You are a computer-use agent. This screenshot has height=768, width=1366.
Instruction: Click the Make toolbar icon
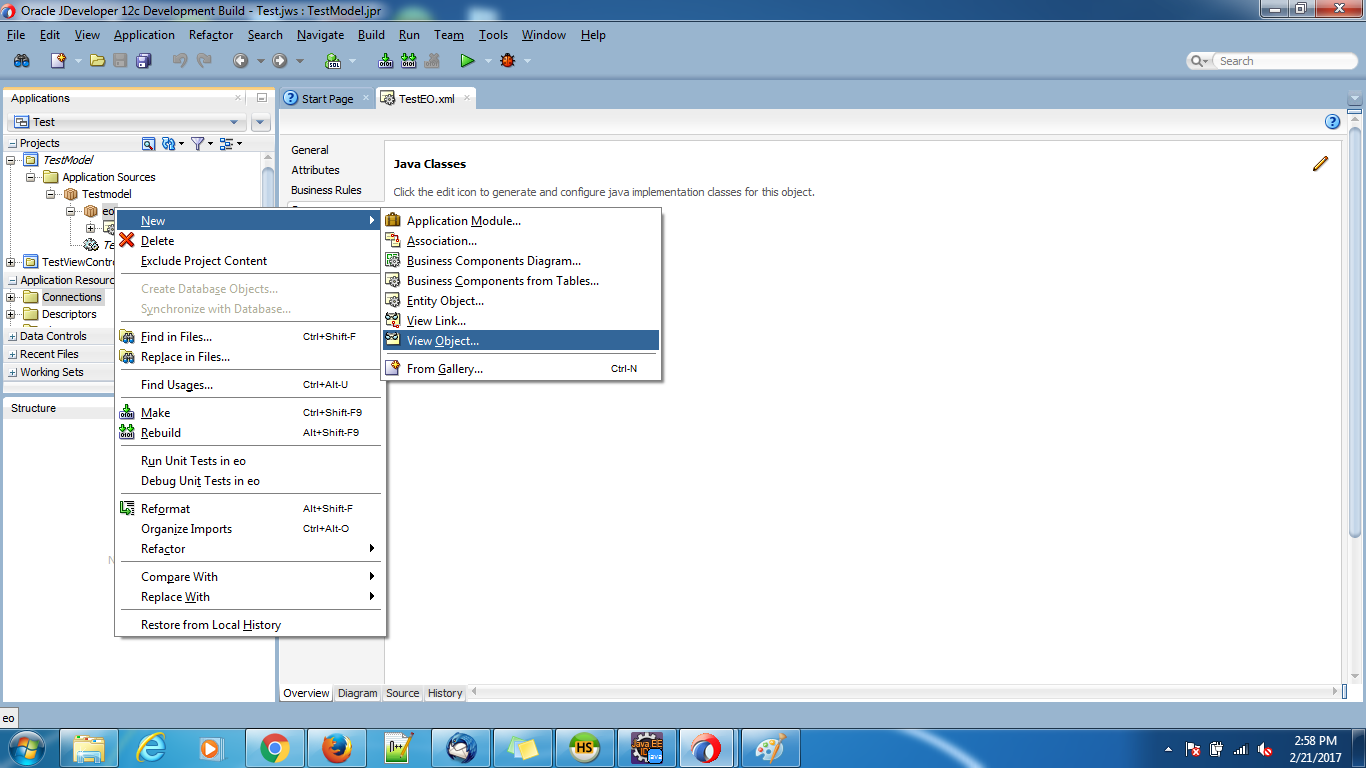385,60
